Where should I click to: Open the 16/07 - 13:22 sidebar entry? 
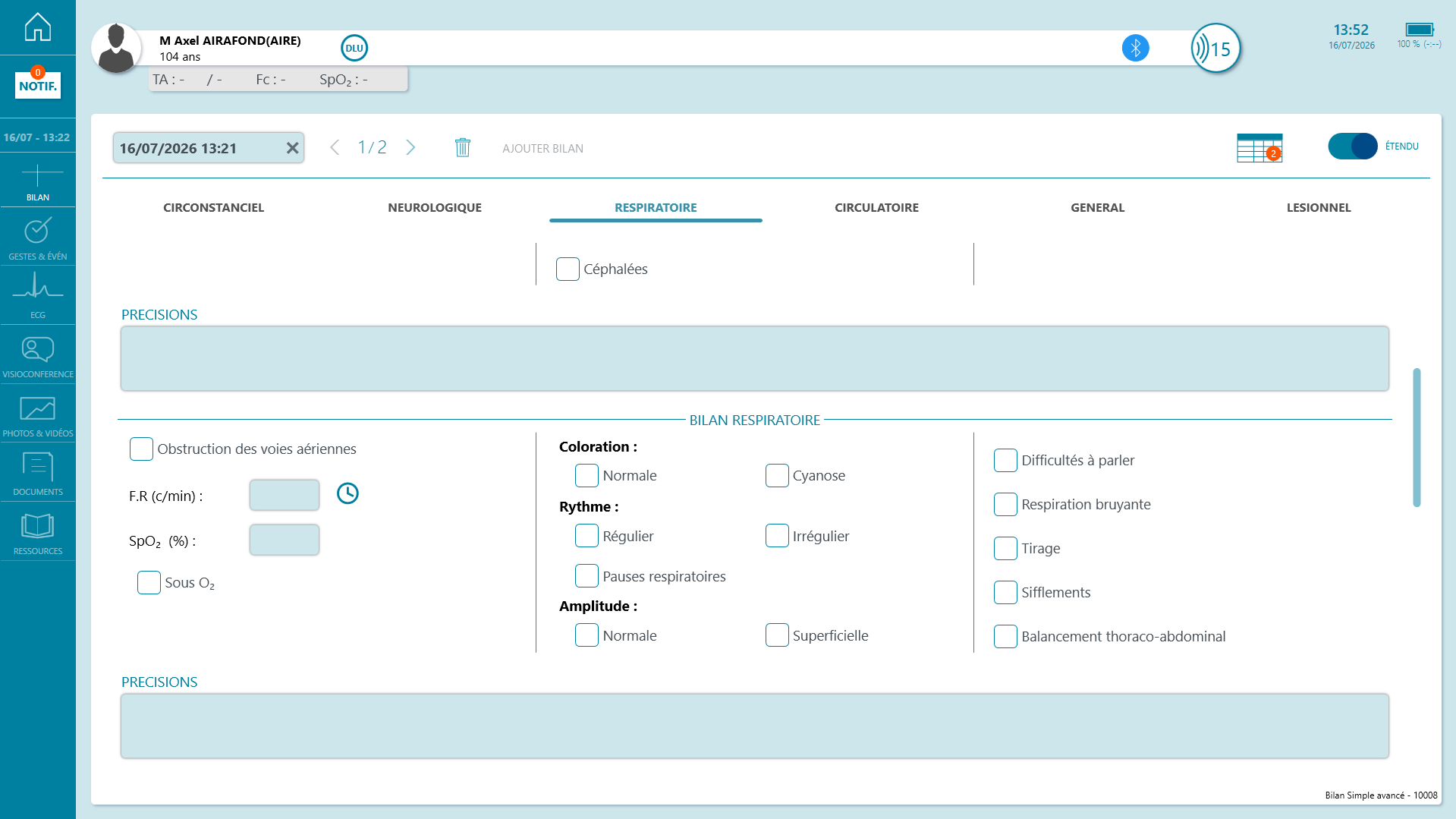tap(36, 137)
